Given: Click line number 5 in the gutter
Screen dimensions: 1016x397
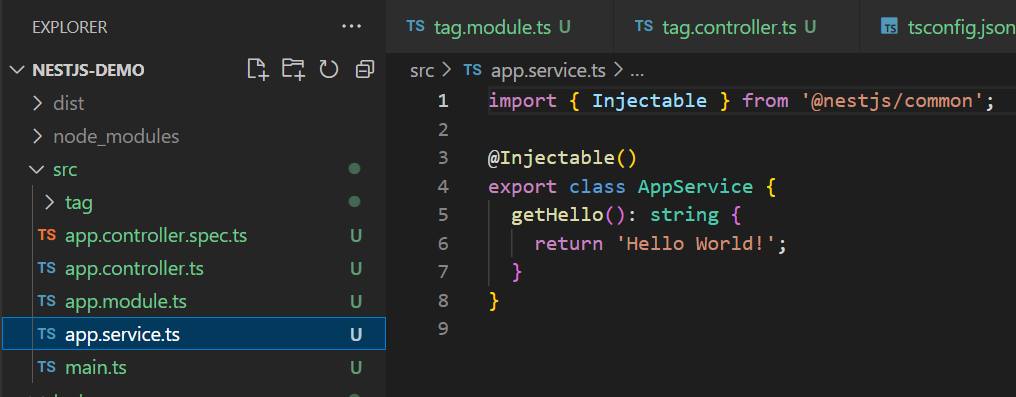Looking at the screenshot, I should point(443,215).
